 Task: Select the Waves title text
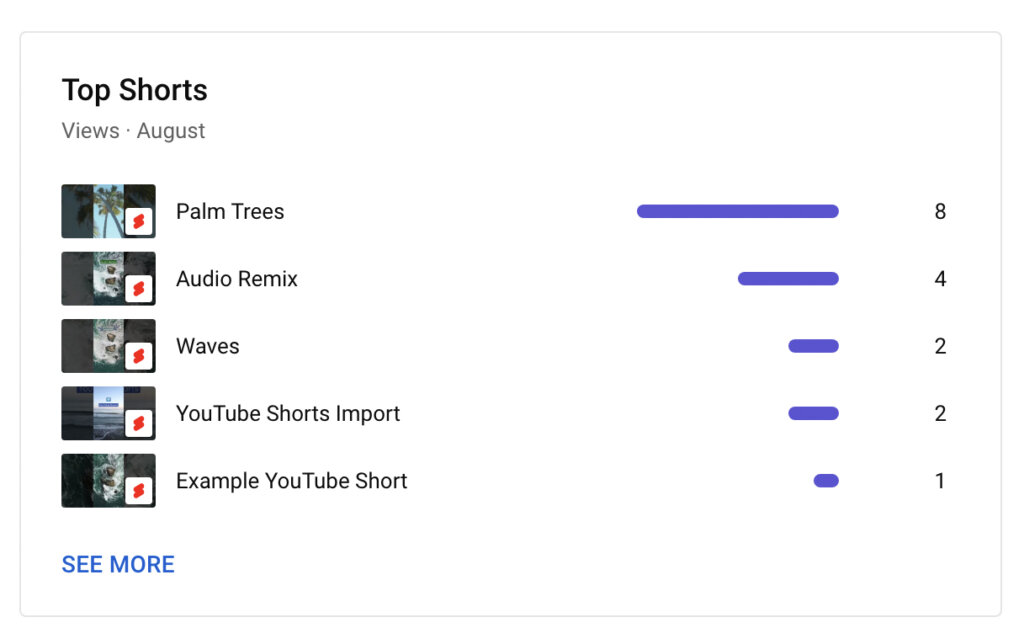pyautogui.click(x=208, y=346)
